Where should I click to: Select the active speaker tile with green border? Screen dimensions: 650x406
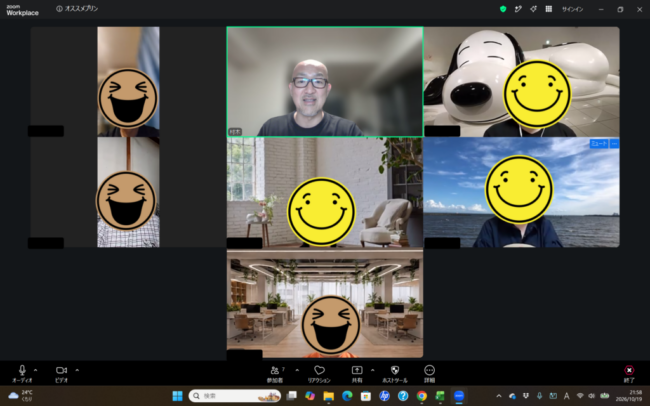pos(325,82)
